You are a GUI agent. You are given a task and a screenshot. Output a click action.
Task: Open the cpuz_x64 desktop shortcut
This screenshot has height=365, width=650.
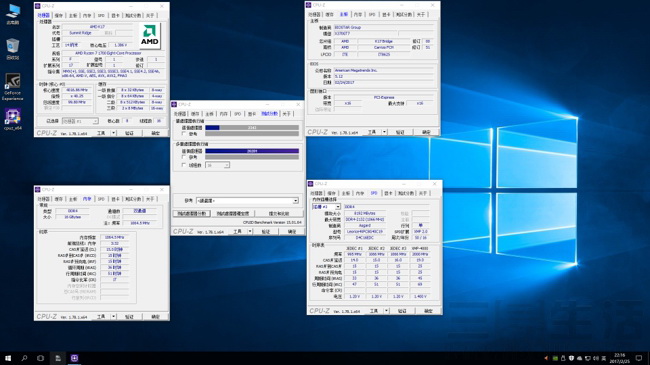tap(13, 119)
